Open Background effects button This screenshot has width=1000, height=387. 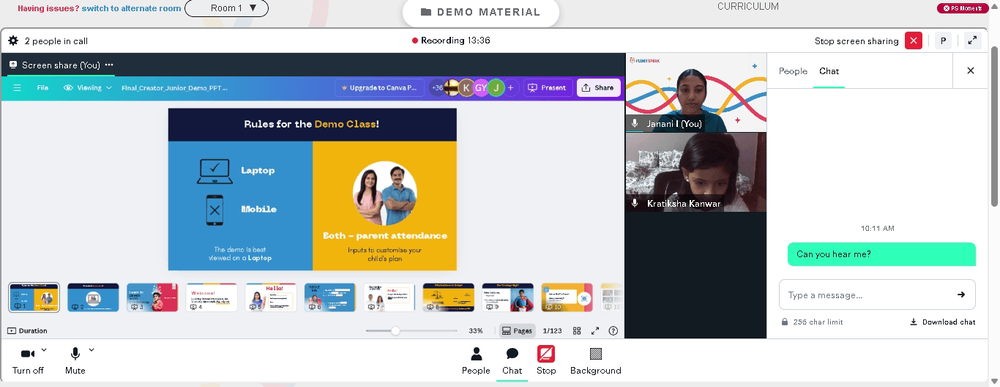click(596, 361)
